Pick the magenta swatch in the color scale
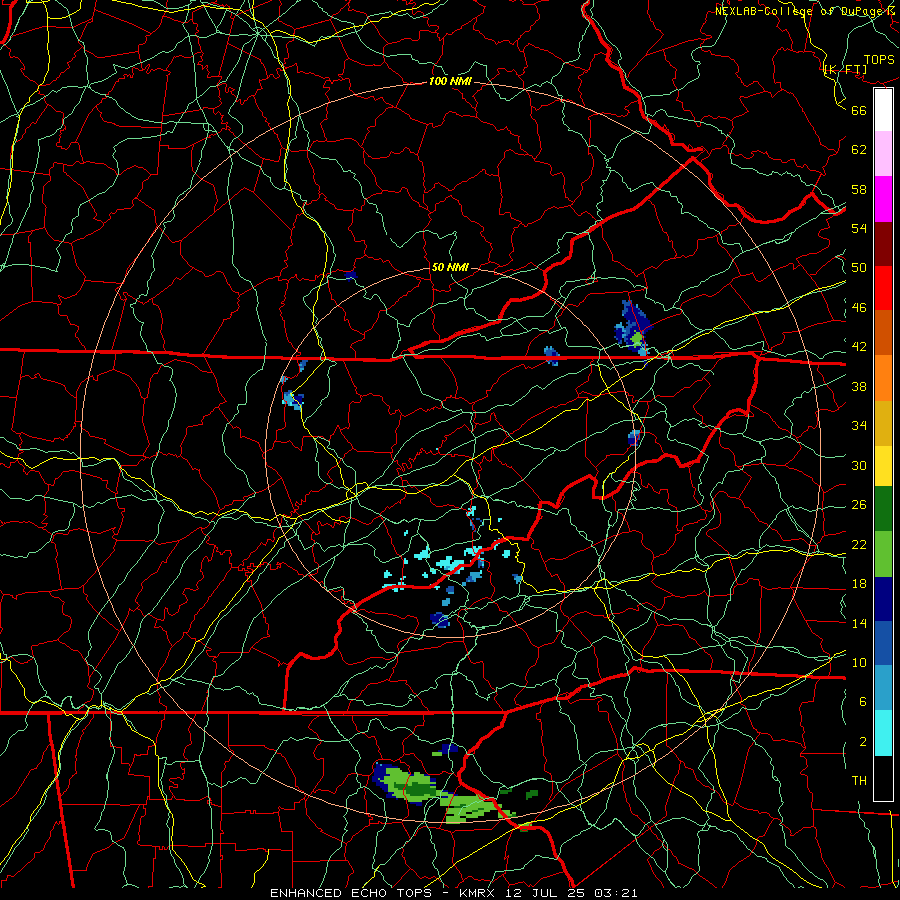The width and height of the screenshot is (900, 900). coord(883,199)
